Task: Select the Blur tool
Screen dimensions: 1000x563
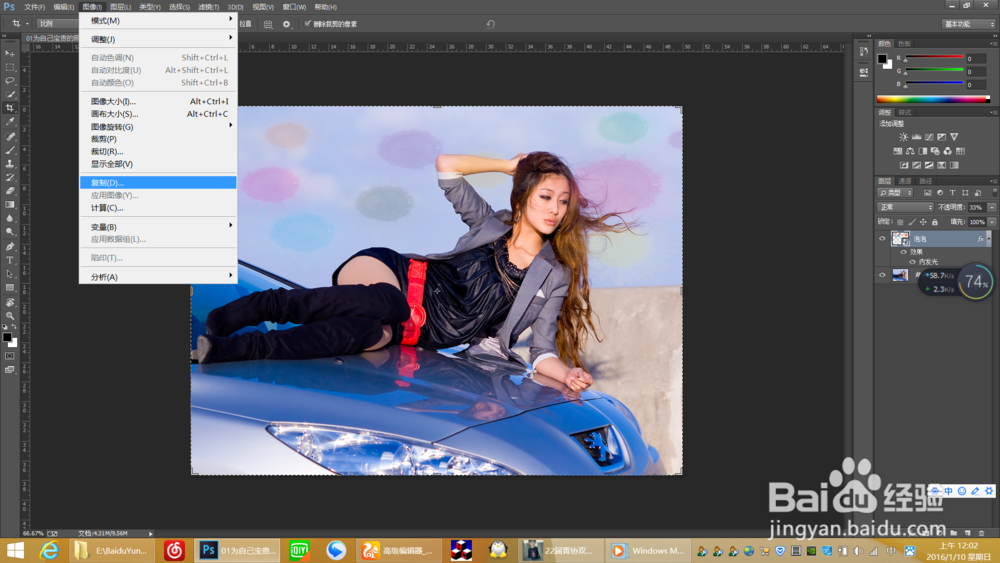Action: coord(10,218)
